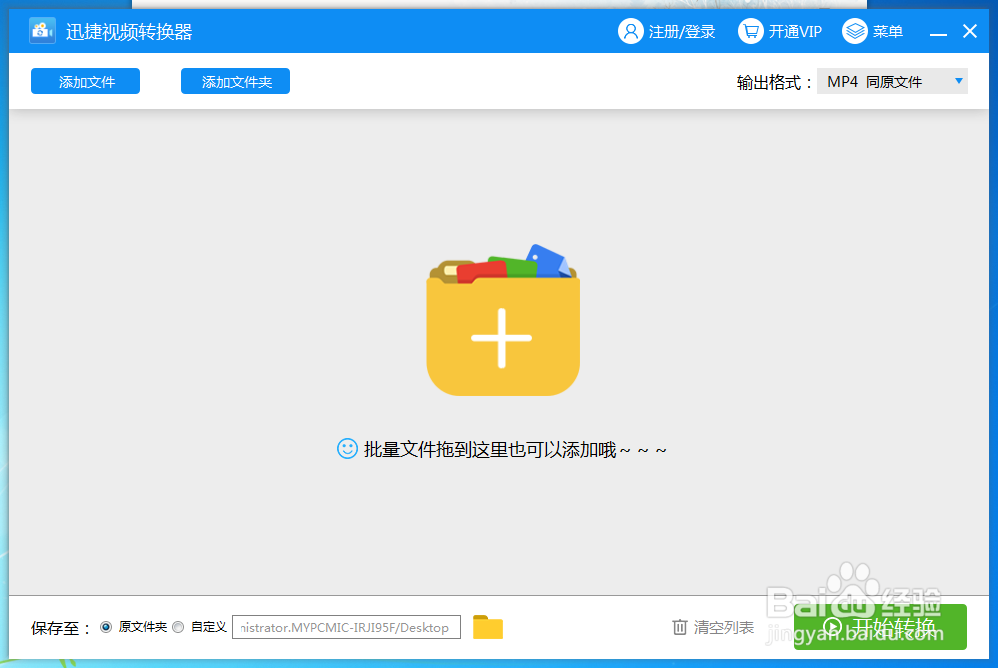The width and height of the screenshot is (998, 668).
Task: Click the trash icon beside 清空列表
Action: 678,627
